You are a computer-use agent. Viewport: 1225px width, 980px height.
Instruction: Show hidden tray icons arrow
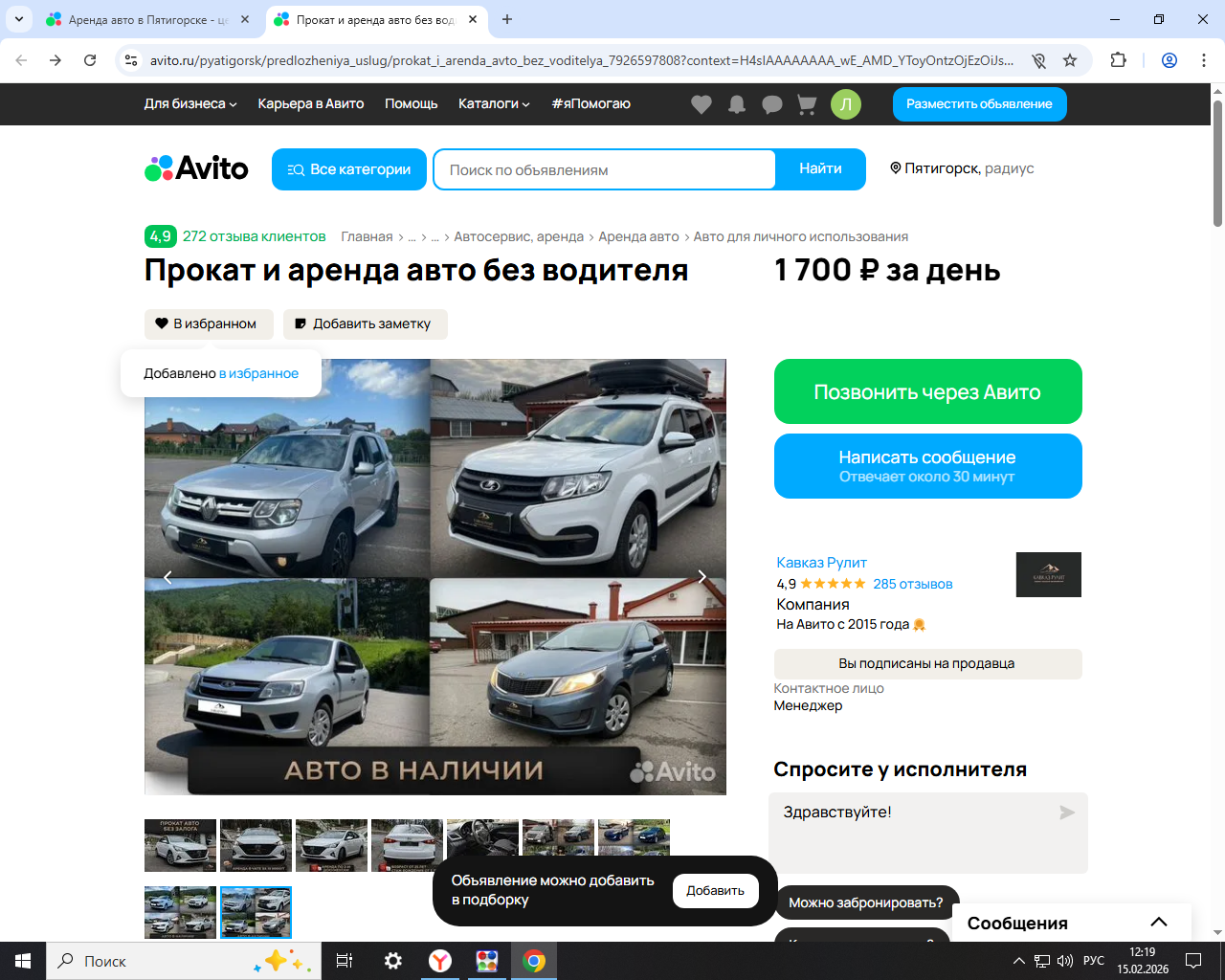tap(1018, 961)
